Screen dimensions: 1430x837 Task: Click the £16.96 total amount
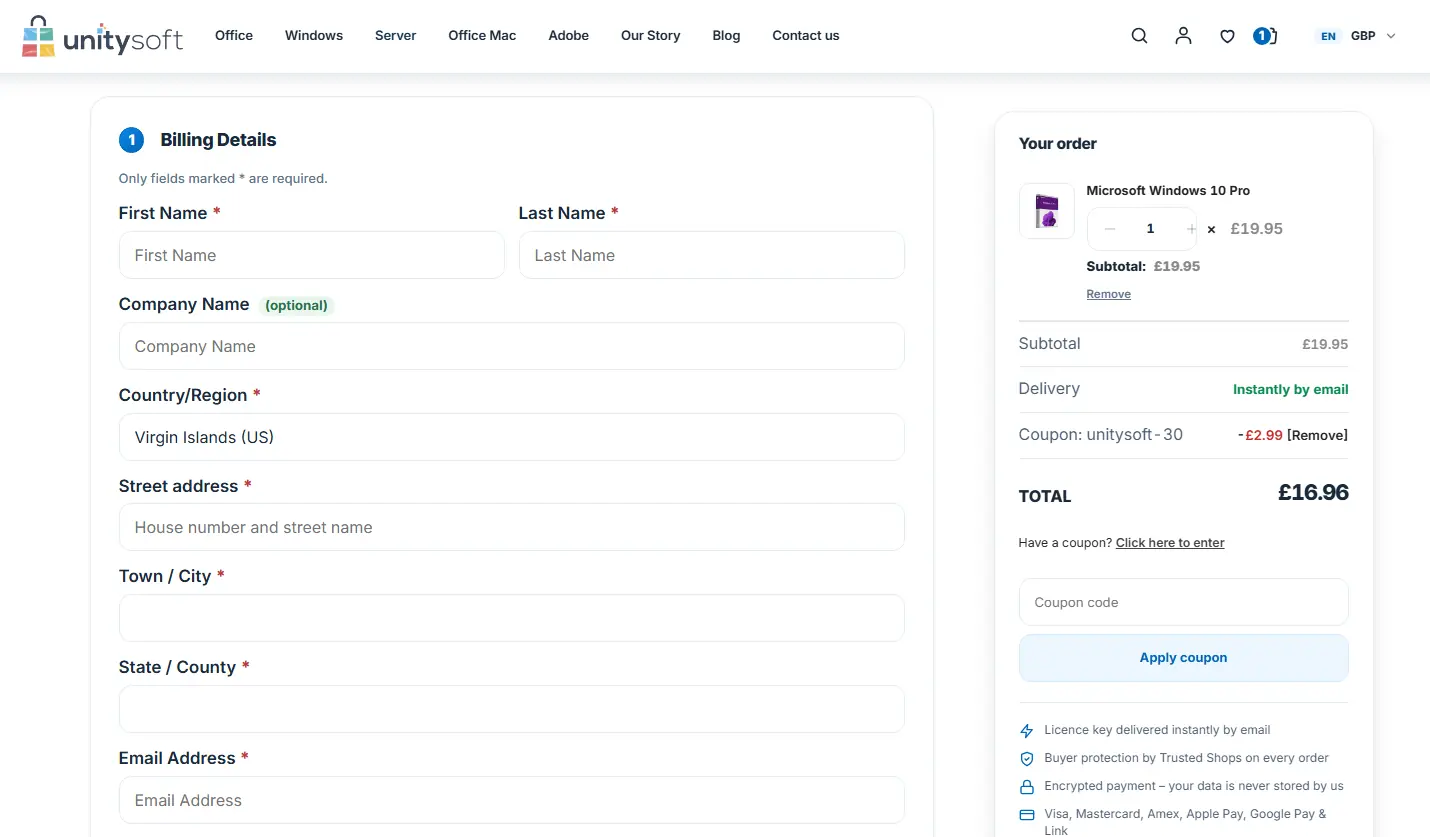(x=1313, y=493)
